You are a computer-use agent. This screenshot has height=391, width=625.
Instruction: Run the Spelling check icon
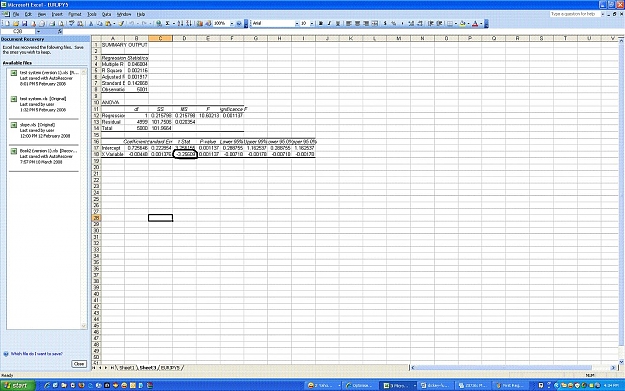[72, 24]
